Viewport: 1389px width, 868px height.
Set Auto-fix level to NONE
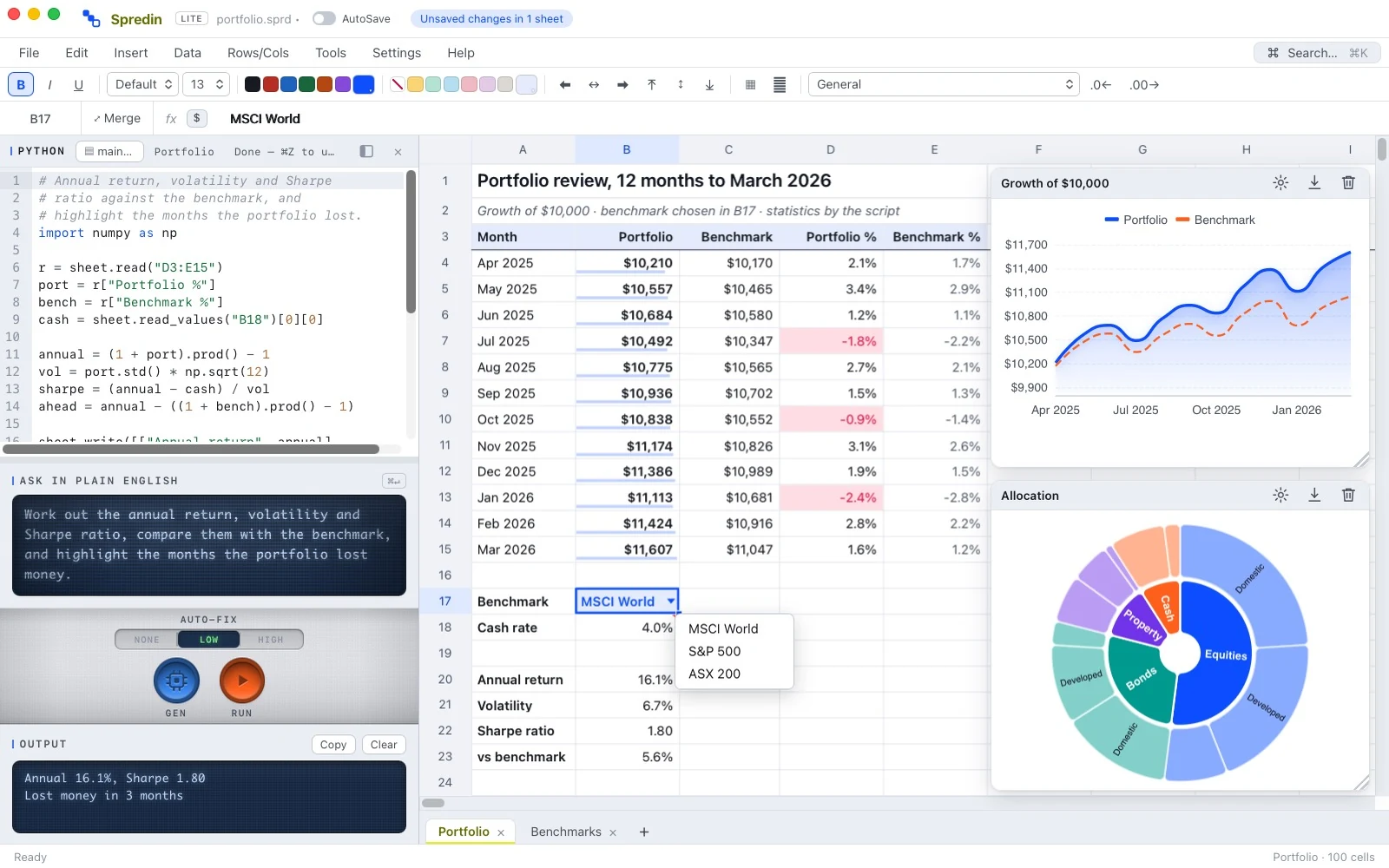tap(147, 640)
